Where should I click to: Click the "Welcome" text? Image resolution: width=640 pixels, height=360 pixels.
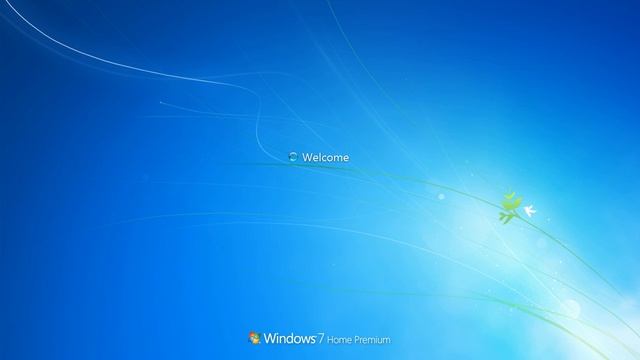pyautogui.click(x=326, y=158)
